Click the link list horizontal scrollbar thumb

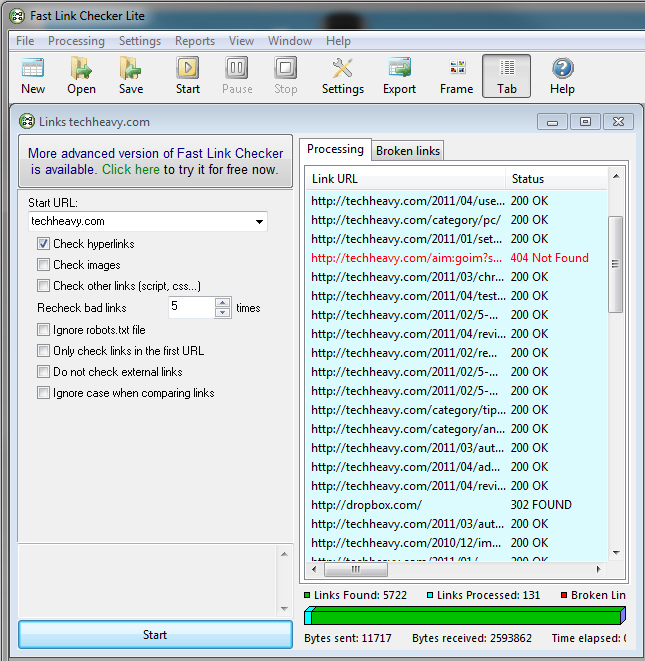click(x=355, y=570)
